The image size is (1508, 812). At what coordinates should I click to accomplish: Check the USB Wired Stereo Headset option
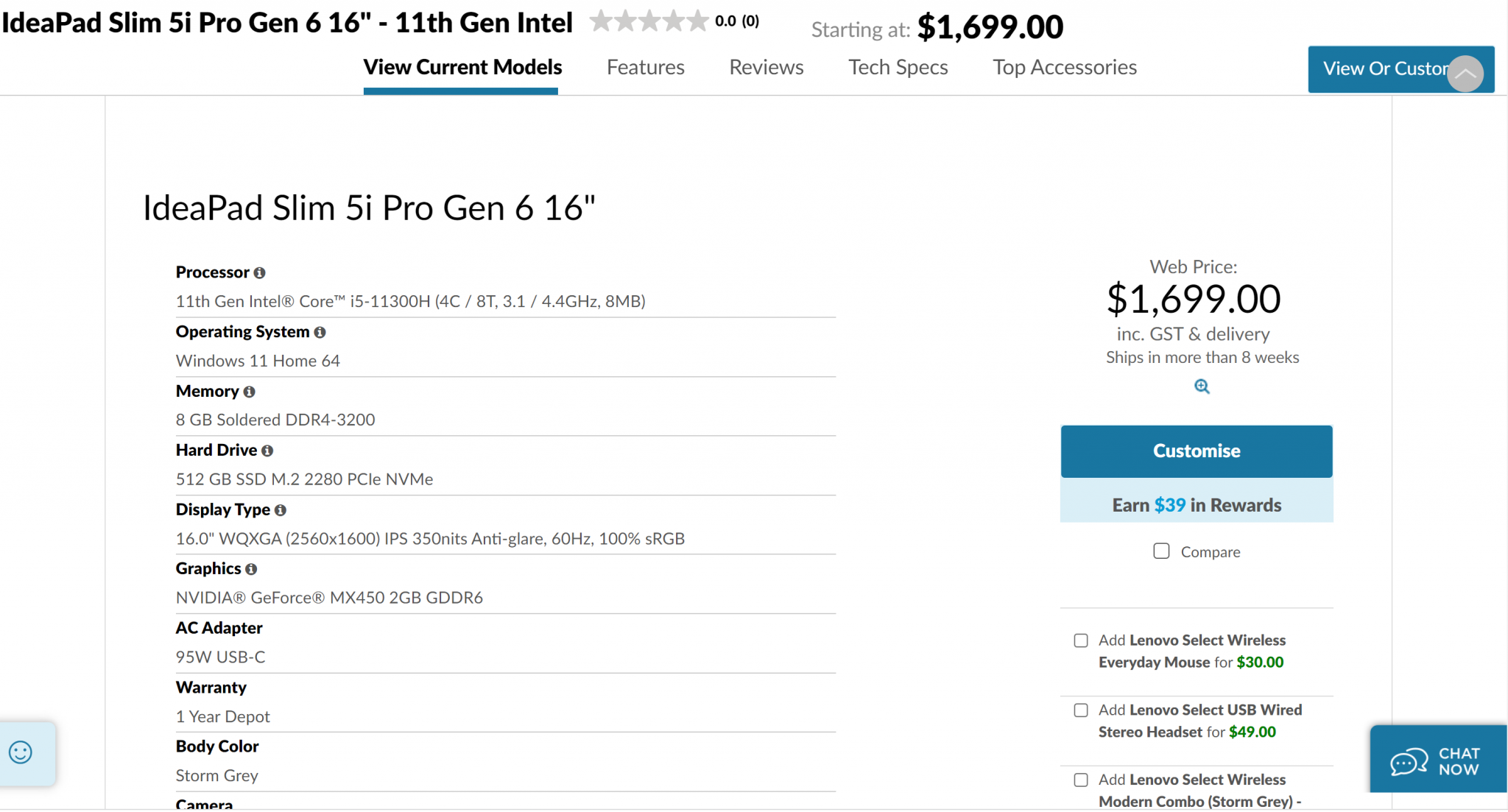(1081, 710)
